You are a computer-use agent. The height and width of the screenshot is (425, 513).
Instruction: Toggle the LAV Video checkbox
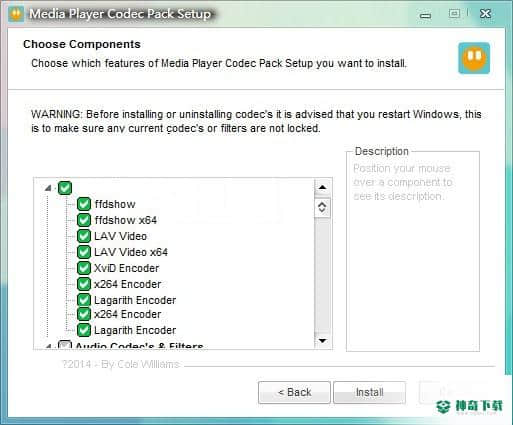click(84, 236)
